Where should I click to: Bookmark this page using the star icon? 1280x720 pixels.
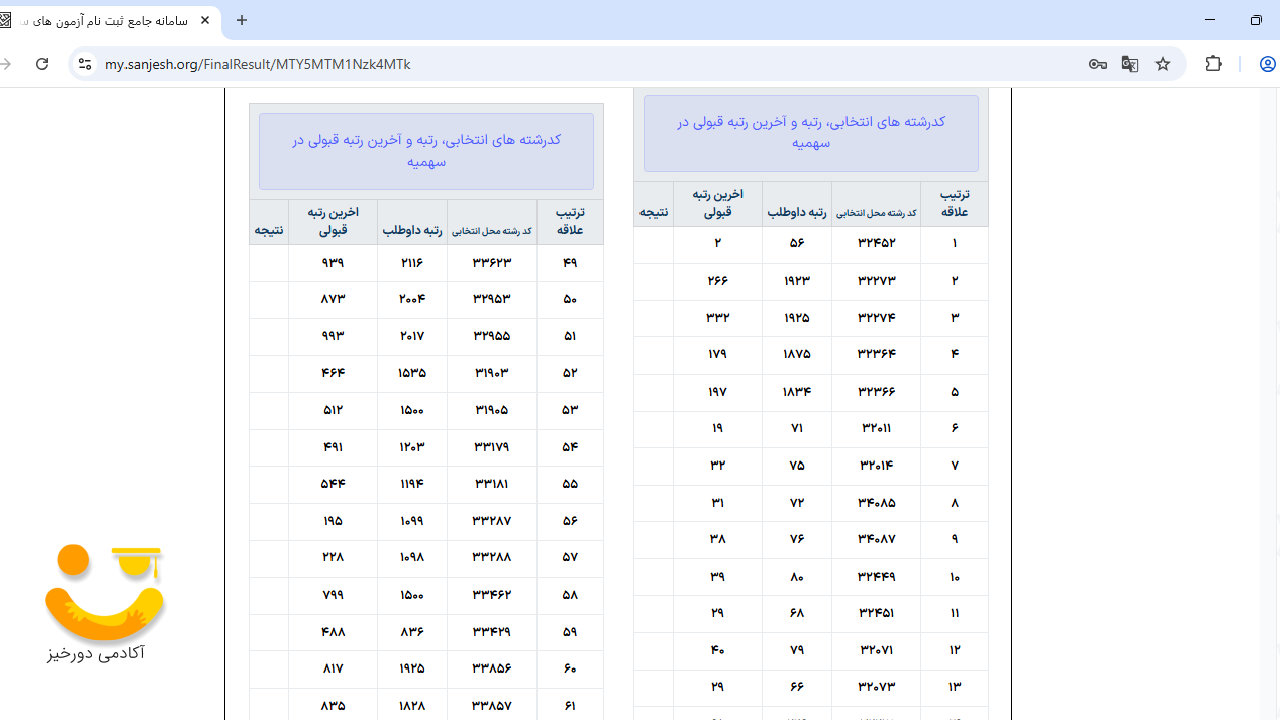[1162, 63]
